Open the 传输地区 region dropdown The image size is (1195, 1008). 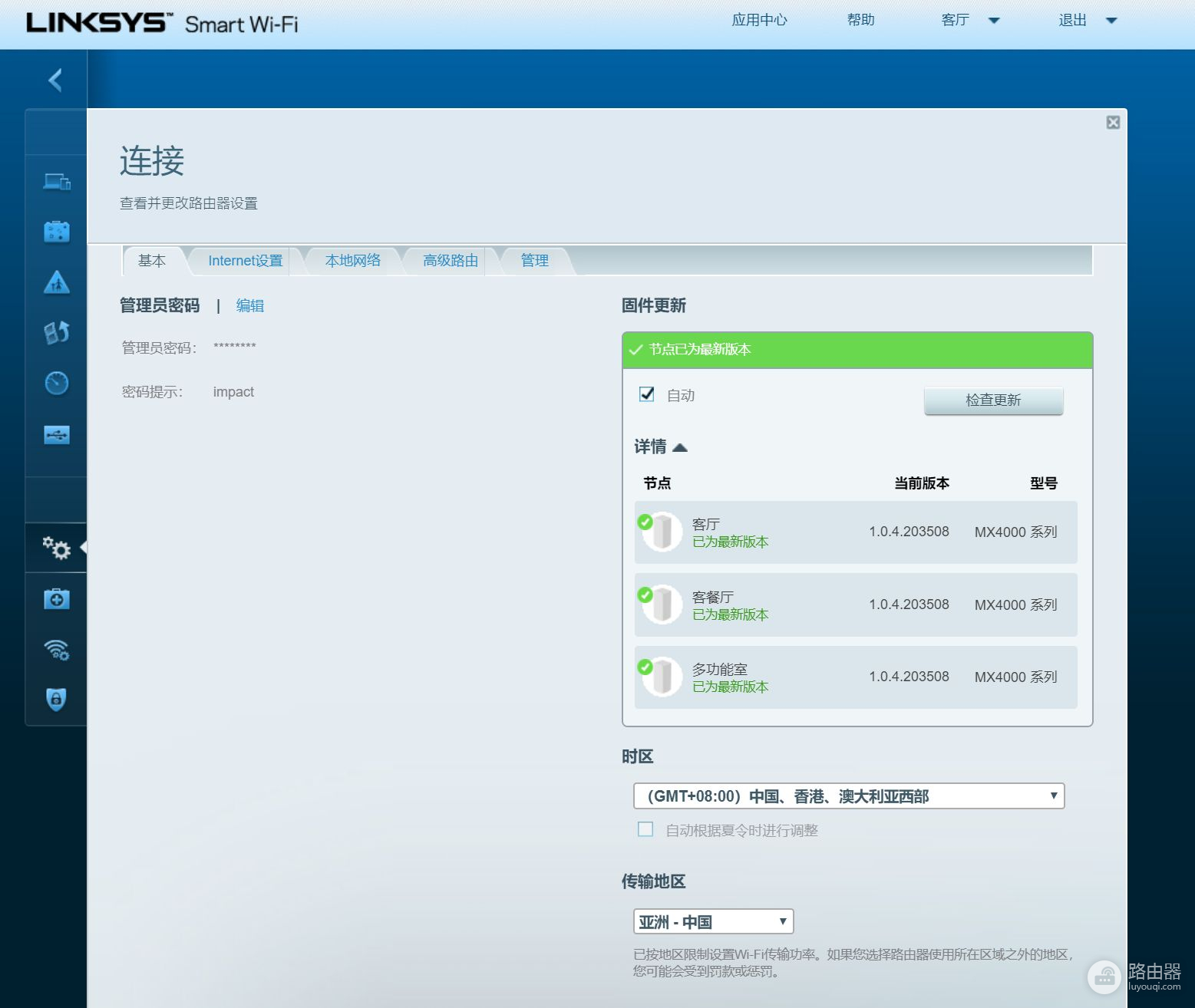click(712, 921)
